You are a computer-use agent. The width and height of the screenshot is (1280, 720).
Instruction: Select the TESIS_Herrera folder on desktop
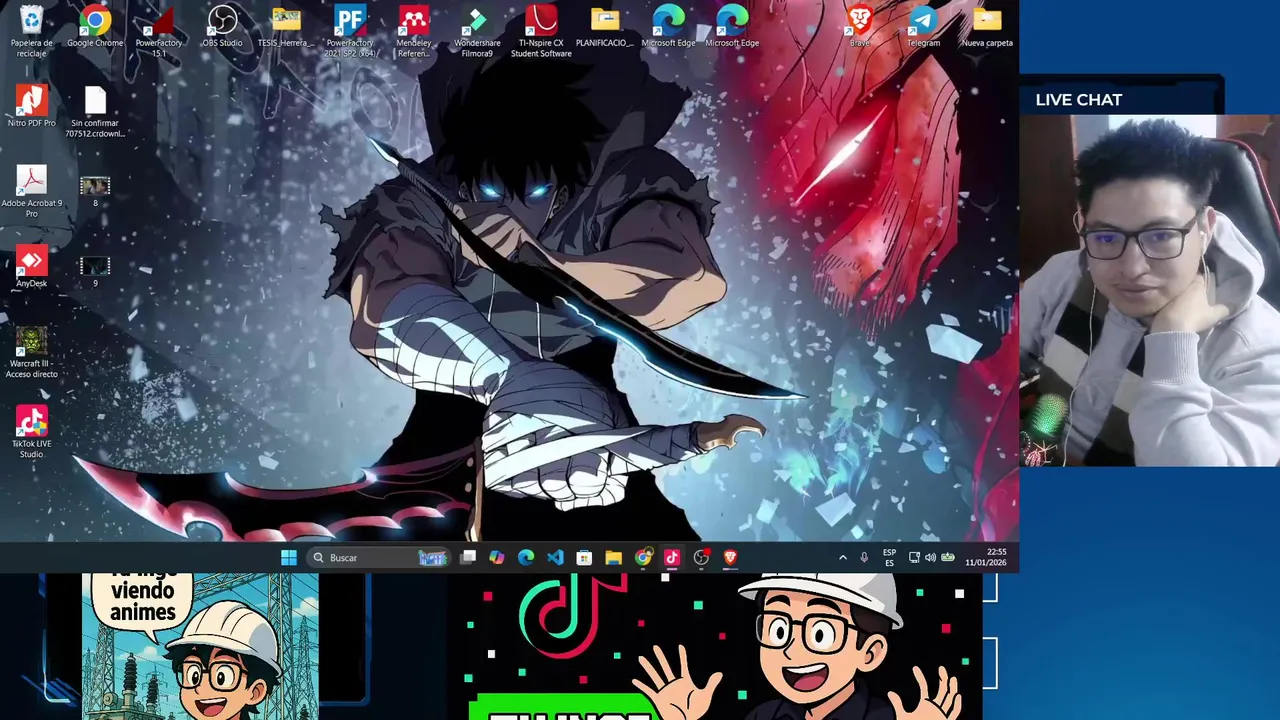click(285, 26)
